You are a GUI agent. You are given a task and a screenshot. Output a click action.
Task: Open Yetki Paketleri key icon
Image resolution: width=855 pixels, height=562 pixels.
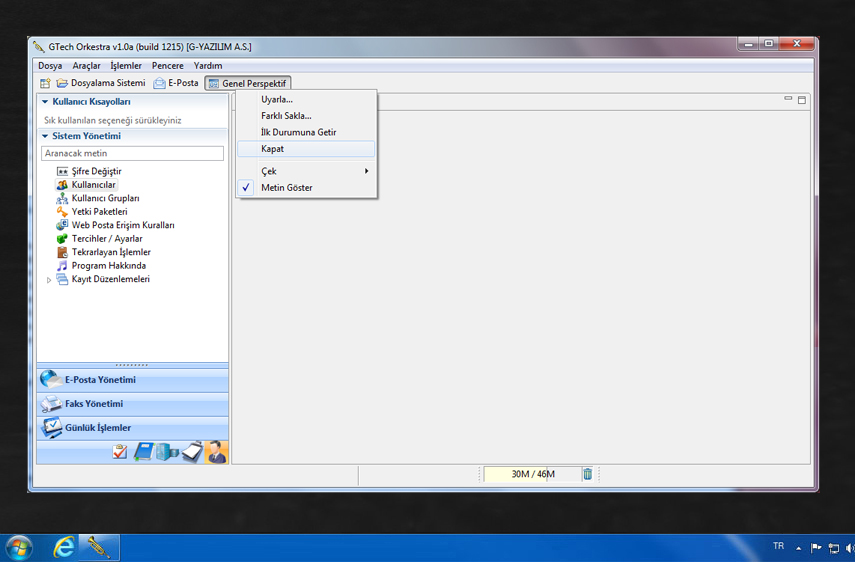tap(62, 212)
